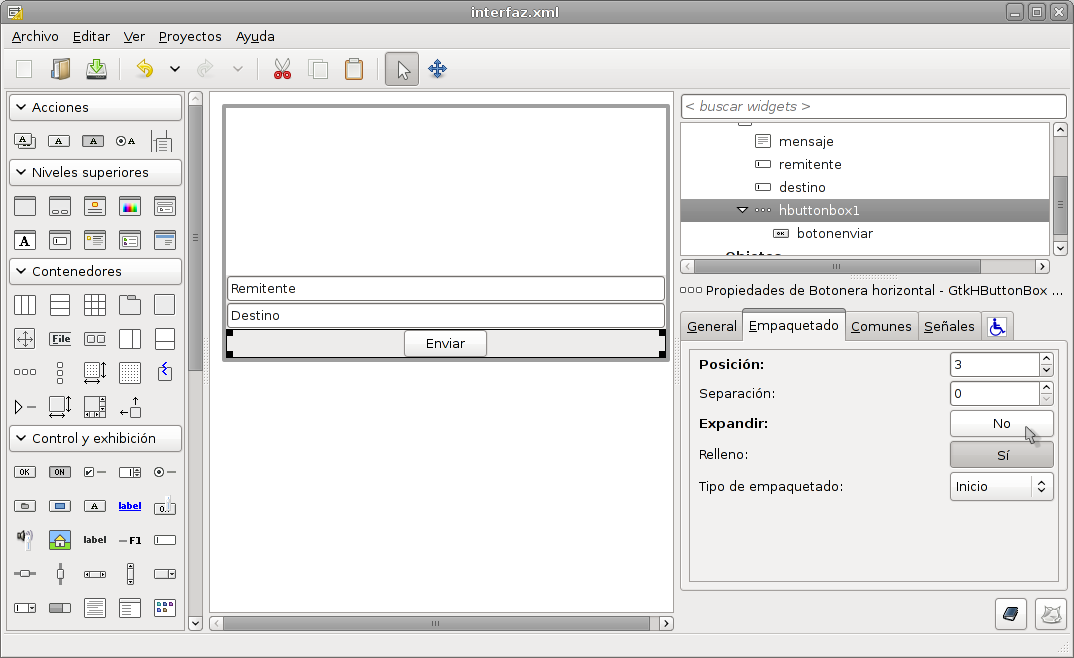Pick the color selection dialog widget icon
The width and height of the screenshot is (1074, 658).
[x=129, y=206]
